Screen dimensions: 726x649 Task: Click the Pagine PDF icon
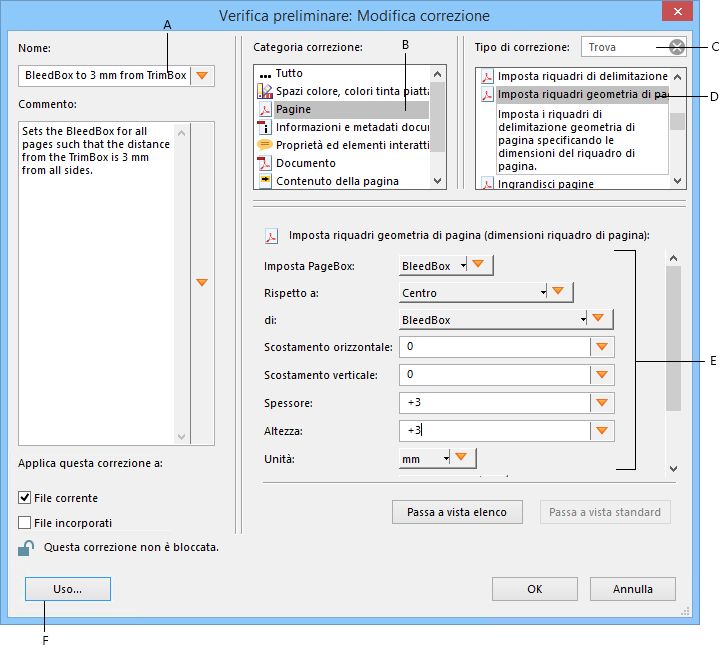(265, 109)
